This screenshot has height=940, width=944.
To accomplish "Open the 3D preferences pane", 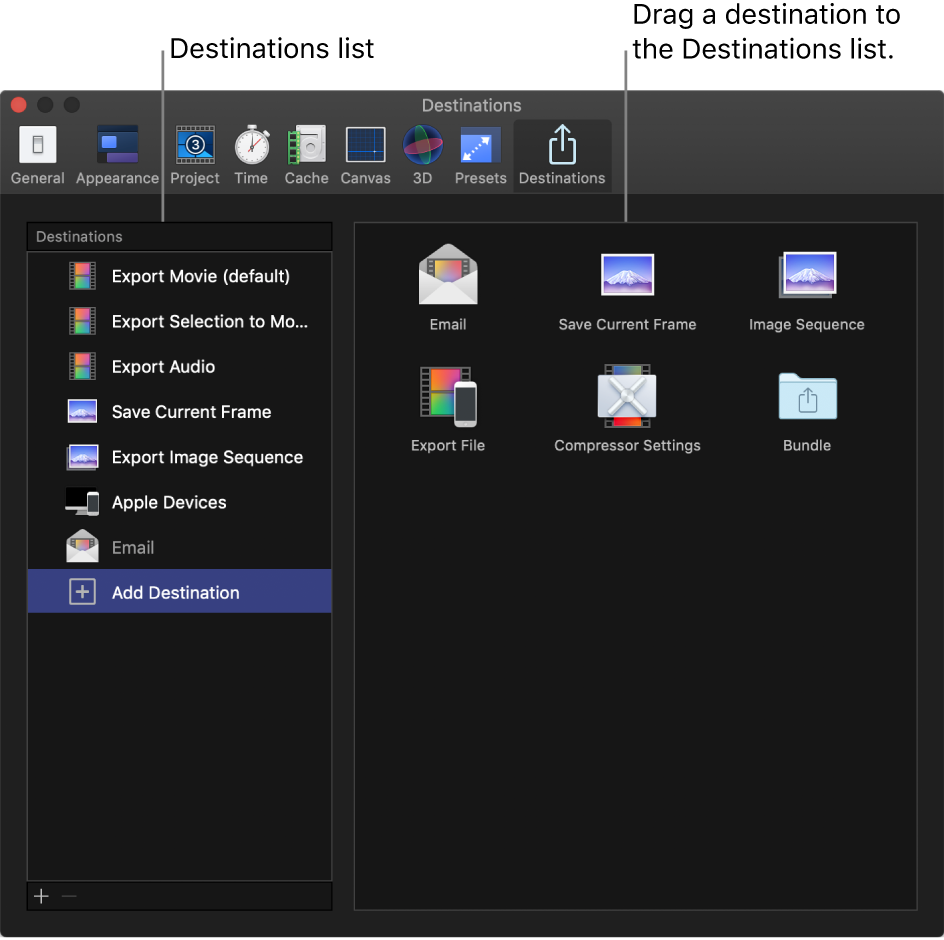I will pos(423,155).
